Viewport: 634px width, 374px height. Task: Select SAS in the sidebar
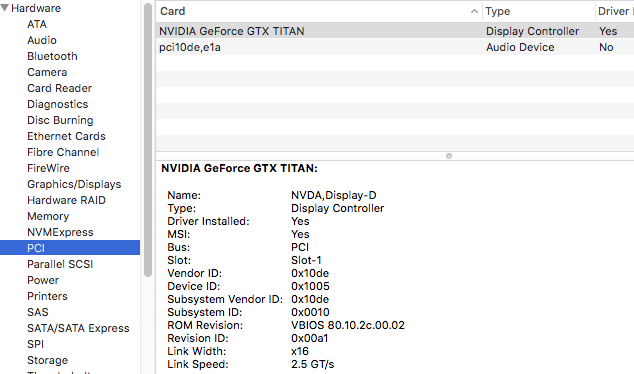pos(38,312)
